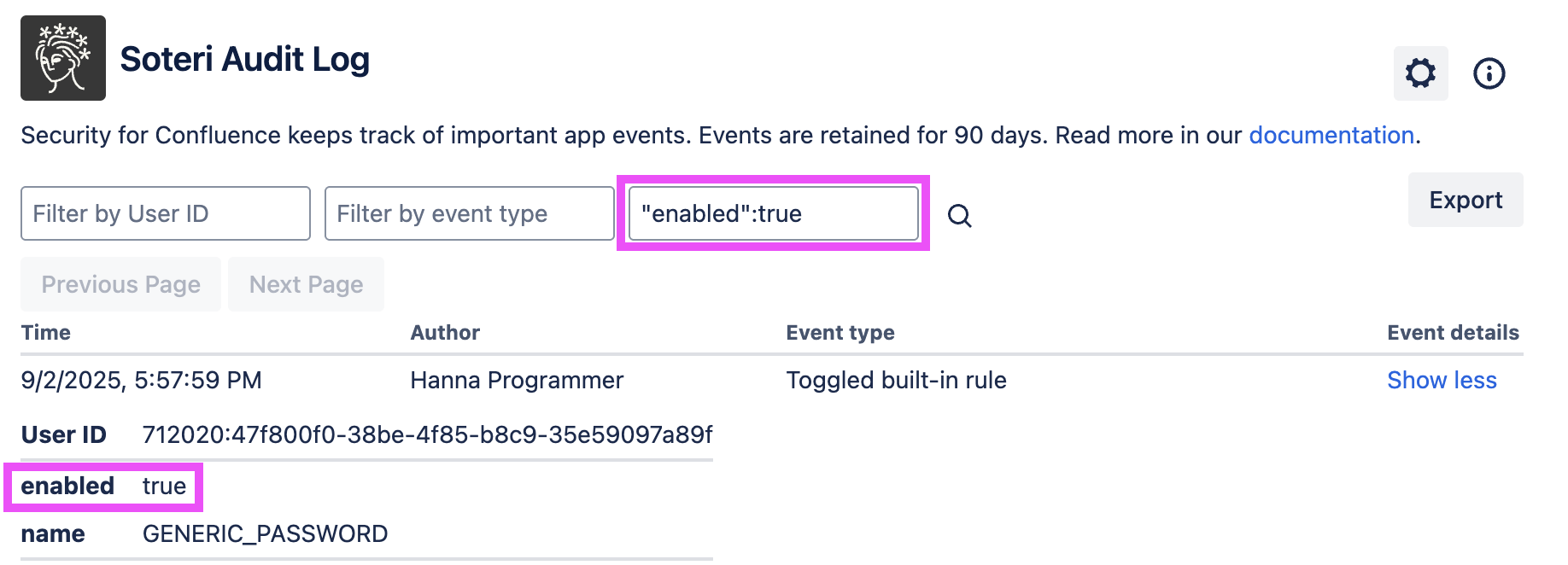Click the Soteri logo image
This screenshot has height=565, width=1568.
pyautogui.click(x=63, y=58)
